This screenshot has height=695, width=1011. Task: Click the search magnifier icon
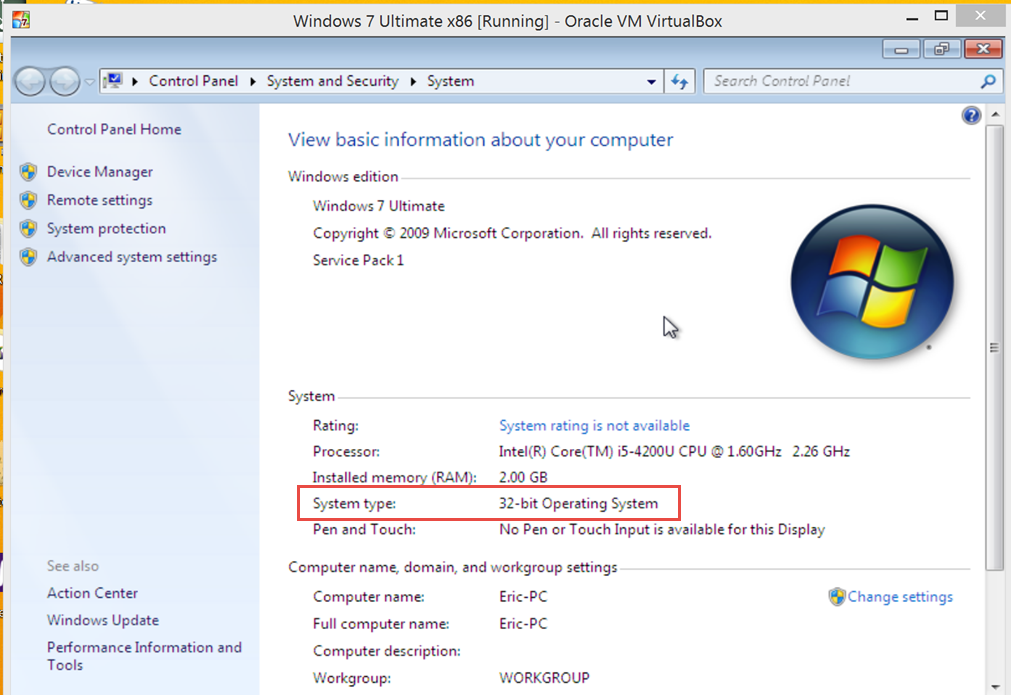[x=988, y=81]
